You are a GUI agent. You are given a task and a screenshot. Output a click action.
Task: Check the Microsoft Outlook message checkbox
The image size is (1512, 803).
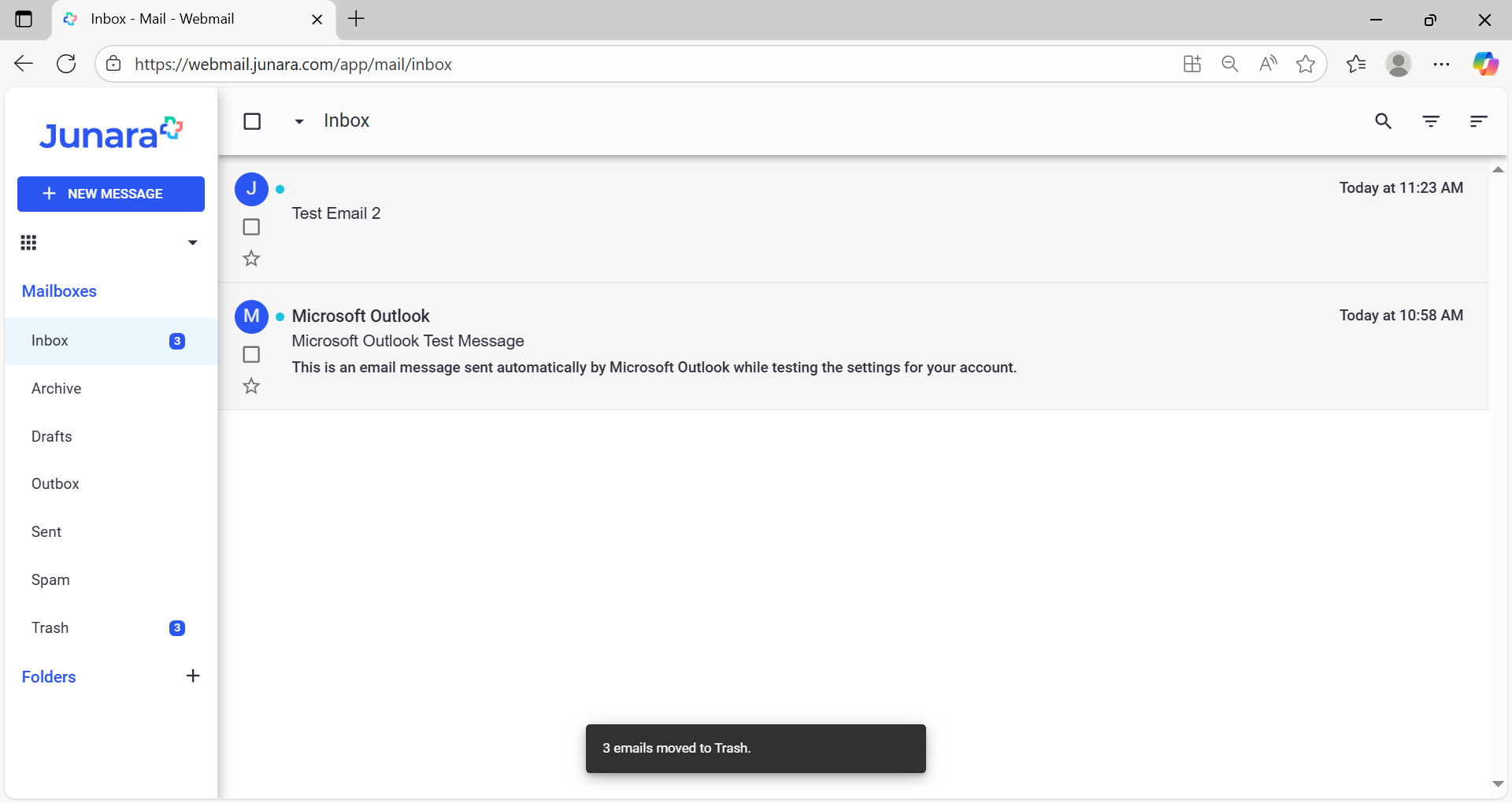tap(251, 354)
